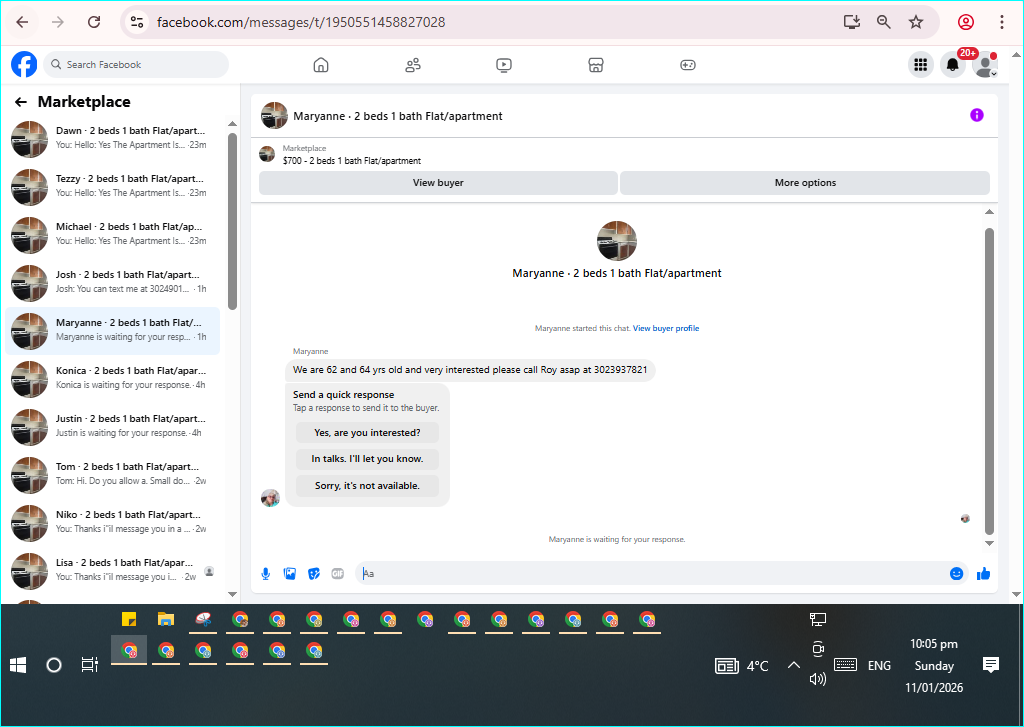Click the install app icon in address bar
The height and width of the screenshot is (727, 1024).
852,22
